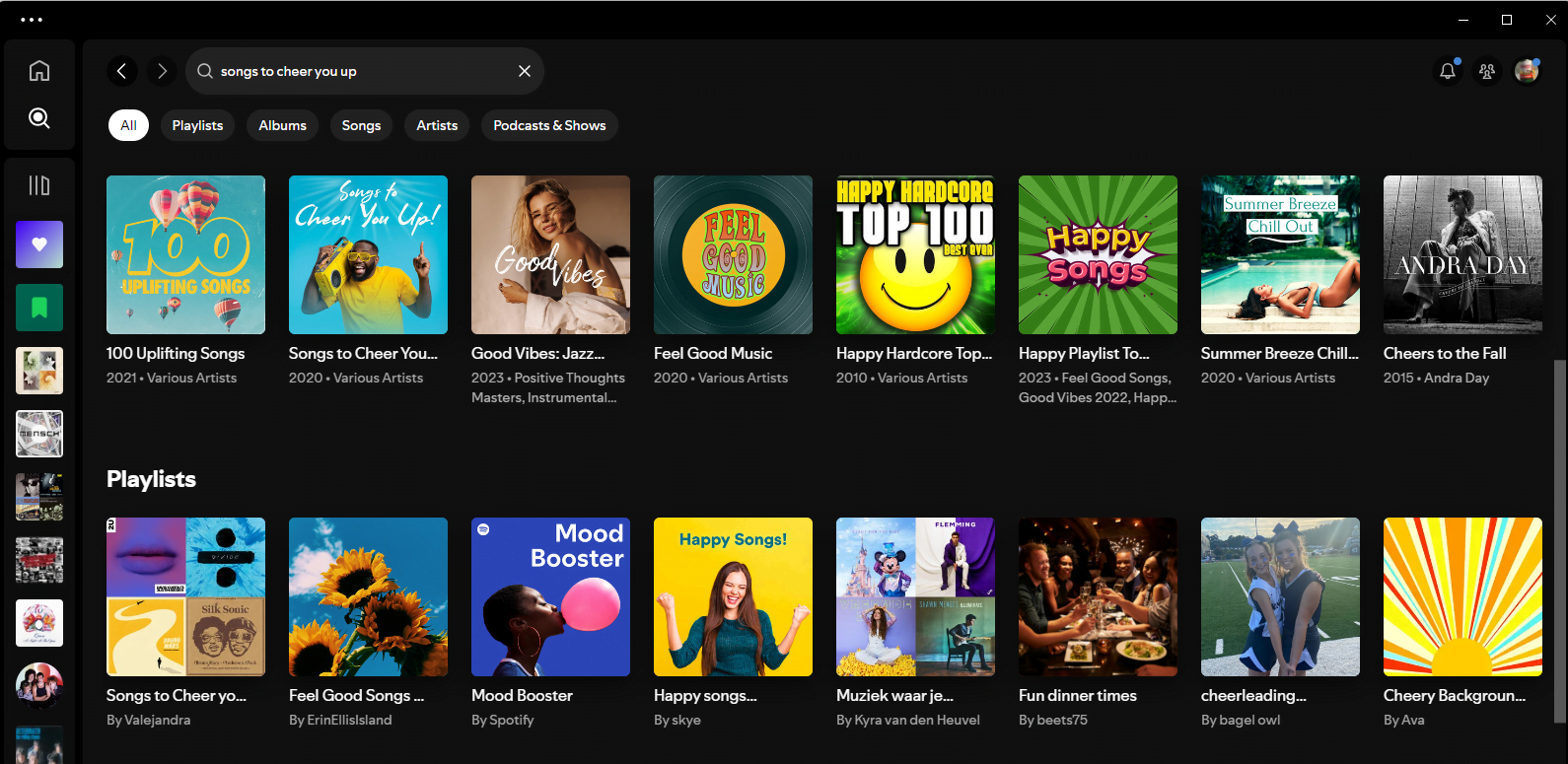Open Cheery Background sunburst cover

point(1462,596)
